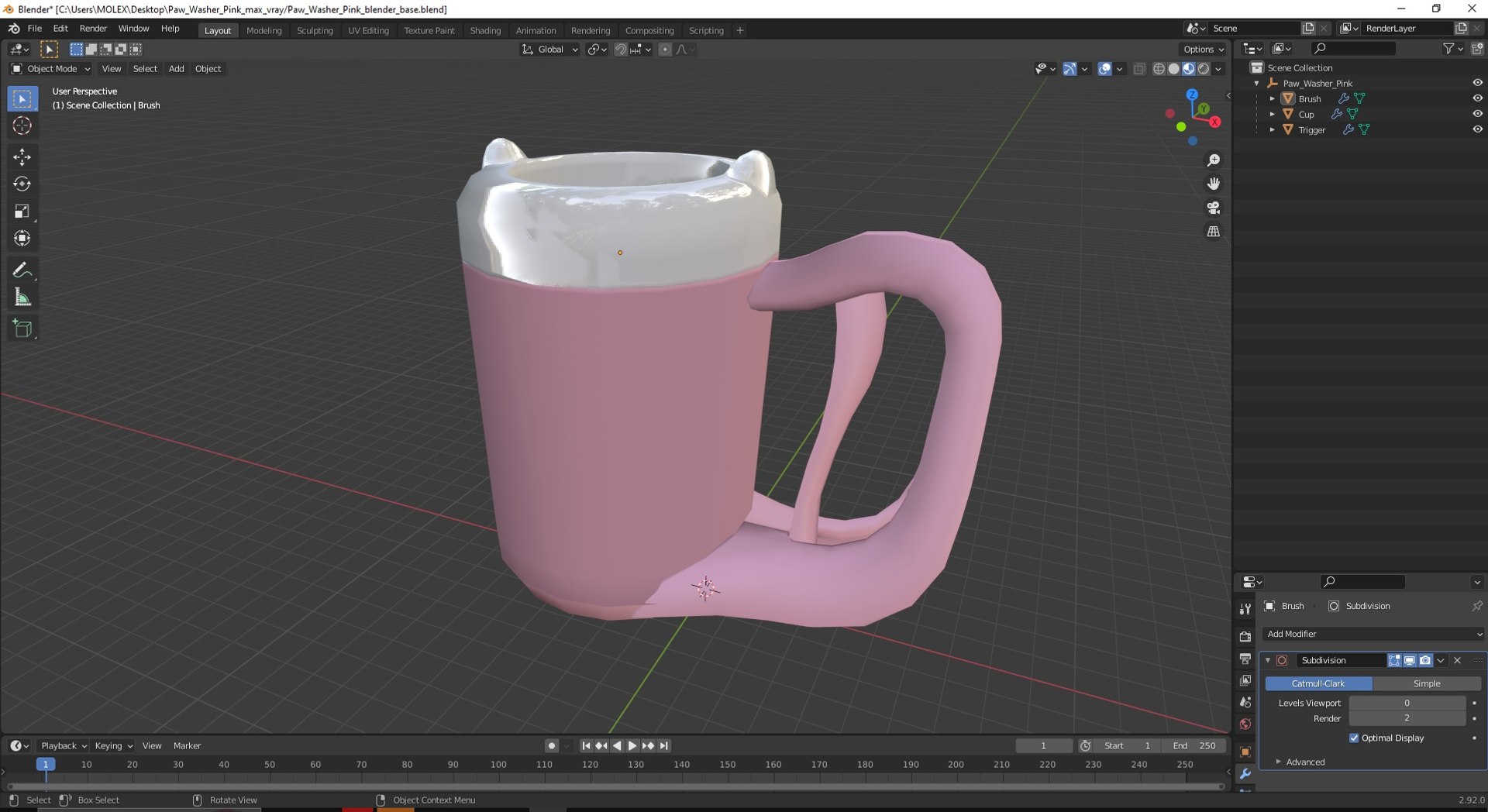Hide the Cup object in outliner
The width and height of the screenshot is (1488, 812).
coord(1477,114)
